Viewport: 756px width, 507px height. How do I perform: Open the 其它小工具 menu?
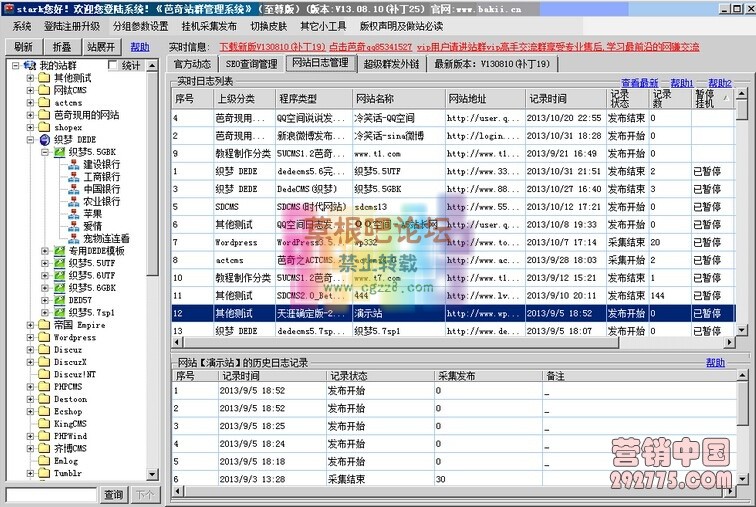pyautogui.click(x=323, y=26)
